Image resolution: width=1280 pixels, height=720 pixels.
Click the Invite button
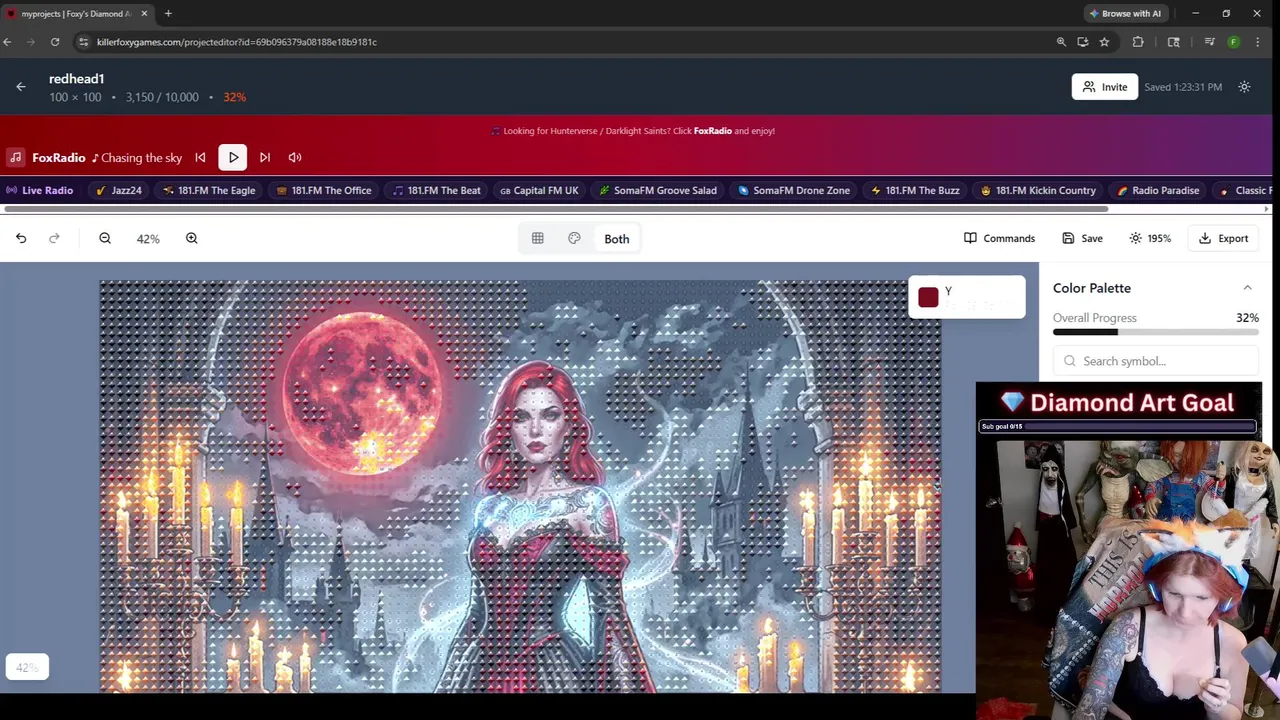1104,87
